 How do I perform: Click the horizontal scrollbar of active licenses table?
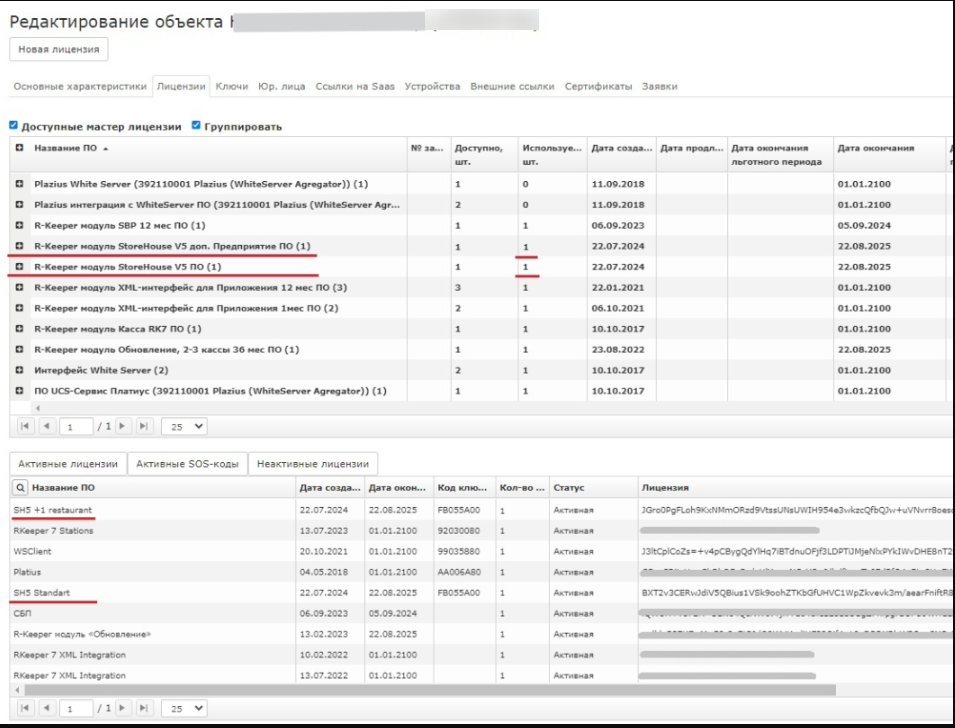point(430,690)
